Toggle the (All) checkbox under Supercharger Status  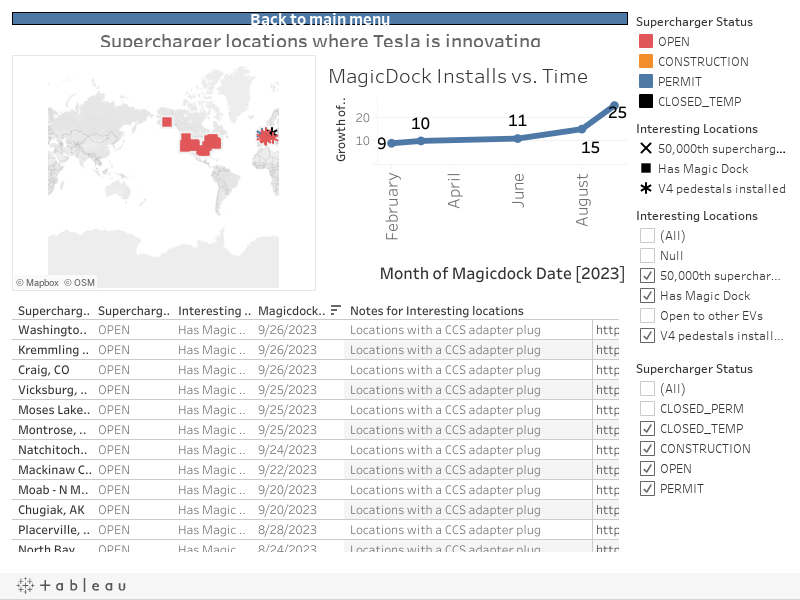(647, 389)
